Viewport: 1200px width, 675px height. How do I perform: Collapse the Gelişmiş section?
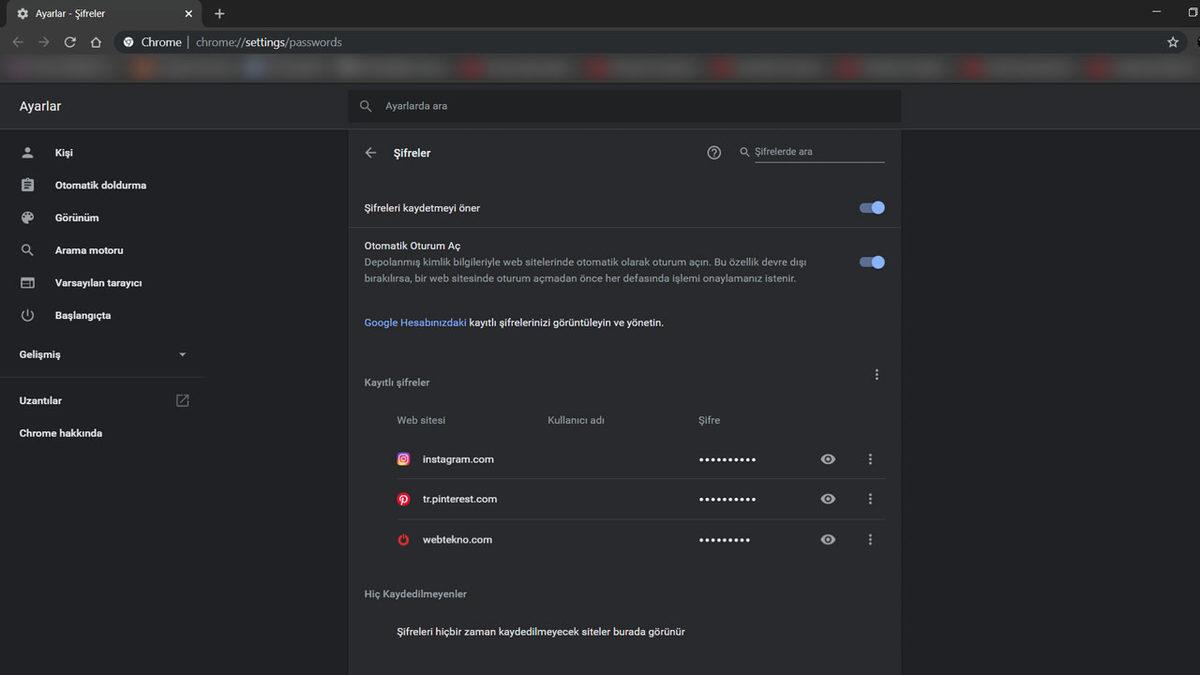point(182,354)
